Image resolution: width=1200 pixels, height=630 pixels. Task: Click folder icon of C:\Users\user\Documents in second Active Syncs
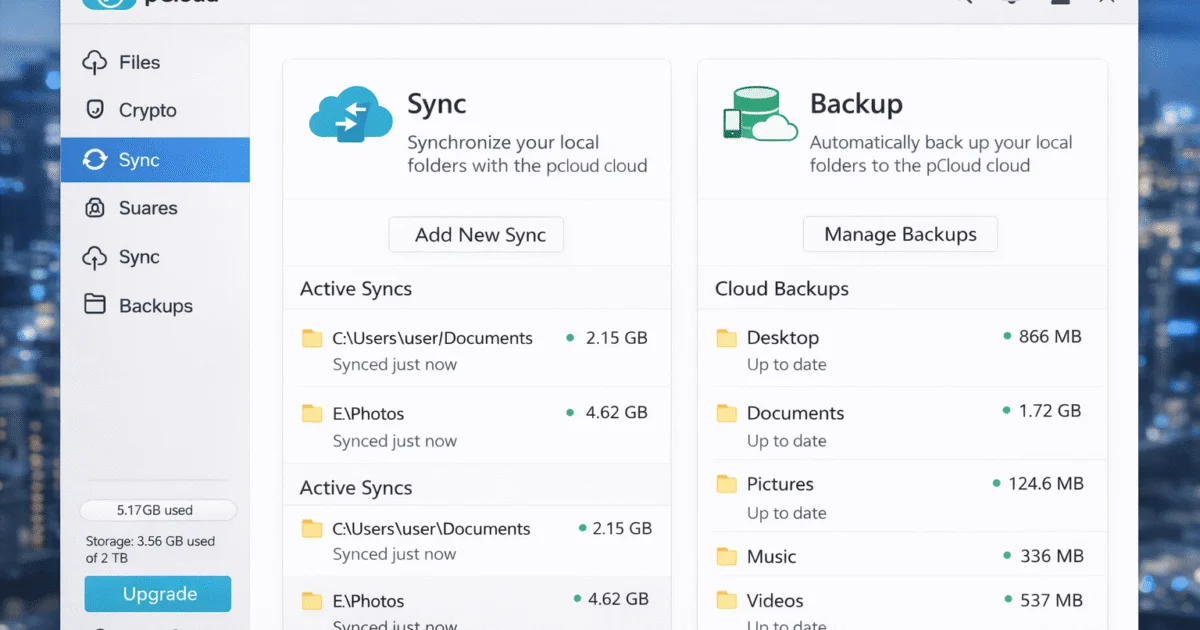click(312, 528)
